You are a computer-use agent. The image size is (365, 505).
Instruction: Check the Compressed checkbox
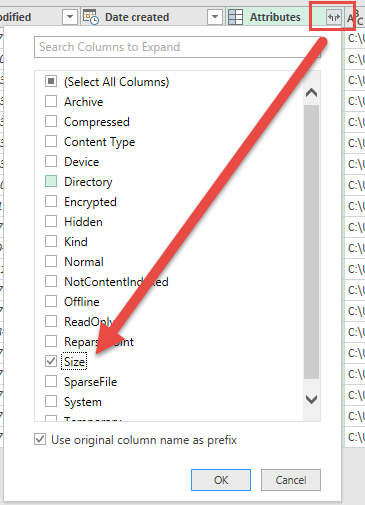(x=51, y=121)
